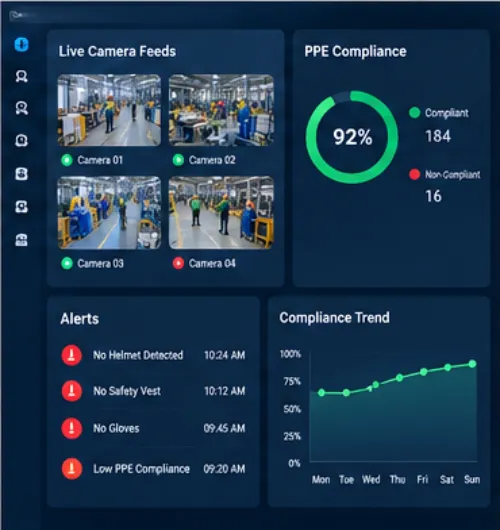
Task: Click the Non-Compliant count 16
Action: [433, 196]
